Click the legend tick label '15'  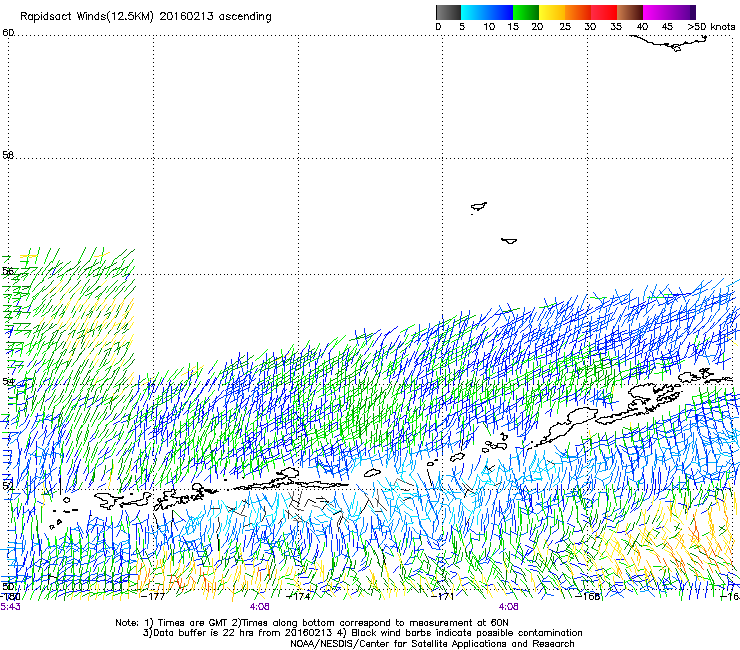[x=513, y=26]
